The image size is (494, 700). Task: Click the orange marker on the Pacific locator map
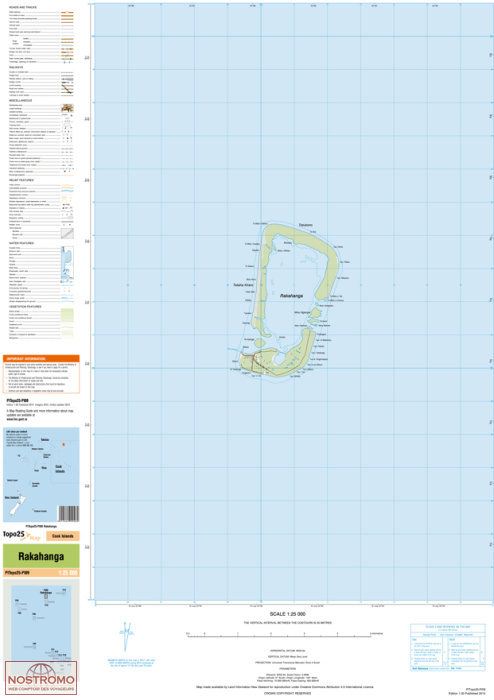(63, 444)
